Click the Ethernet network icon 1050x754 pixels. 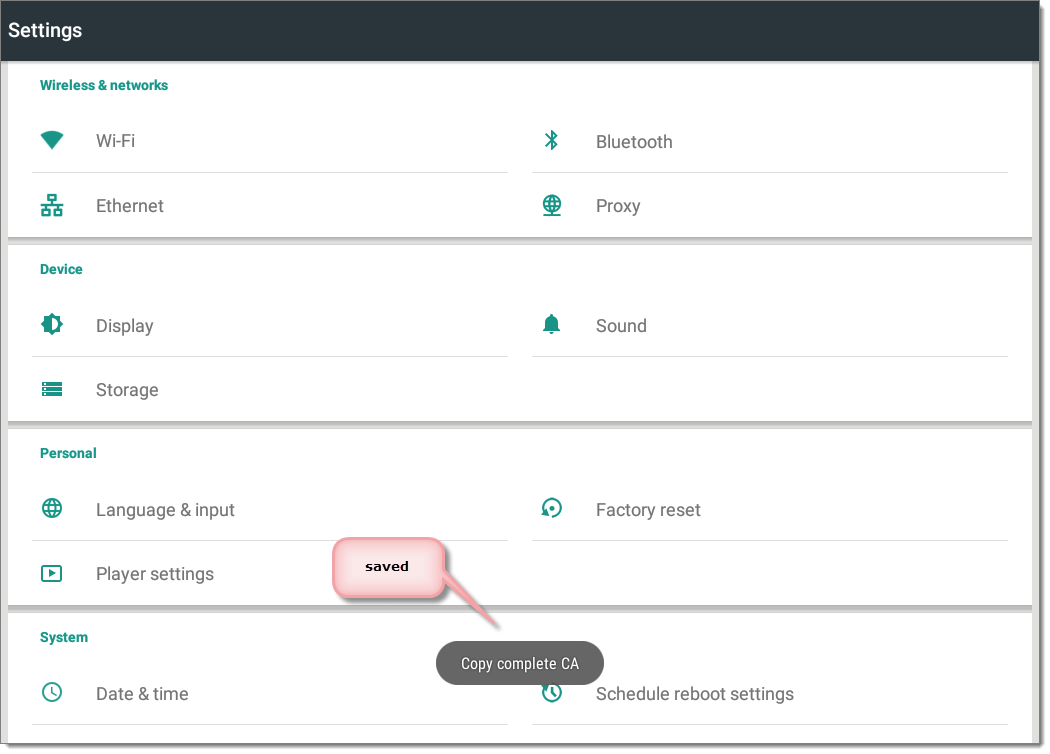[x=52, y=205]
